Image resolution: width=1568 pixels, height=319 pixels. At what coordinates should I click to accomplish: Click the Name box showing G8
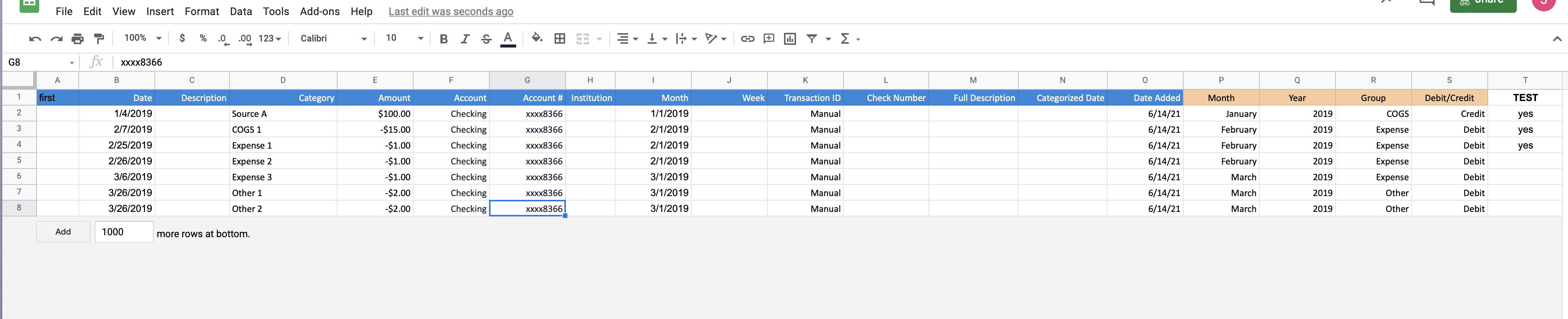coord(35,62)
